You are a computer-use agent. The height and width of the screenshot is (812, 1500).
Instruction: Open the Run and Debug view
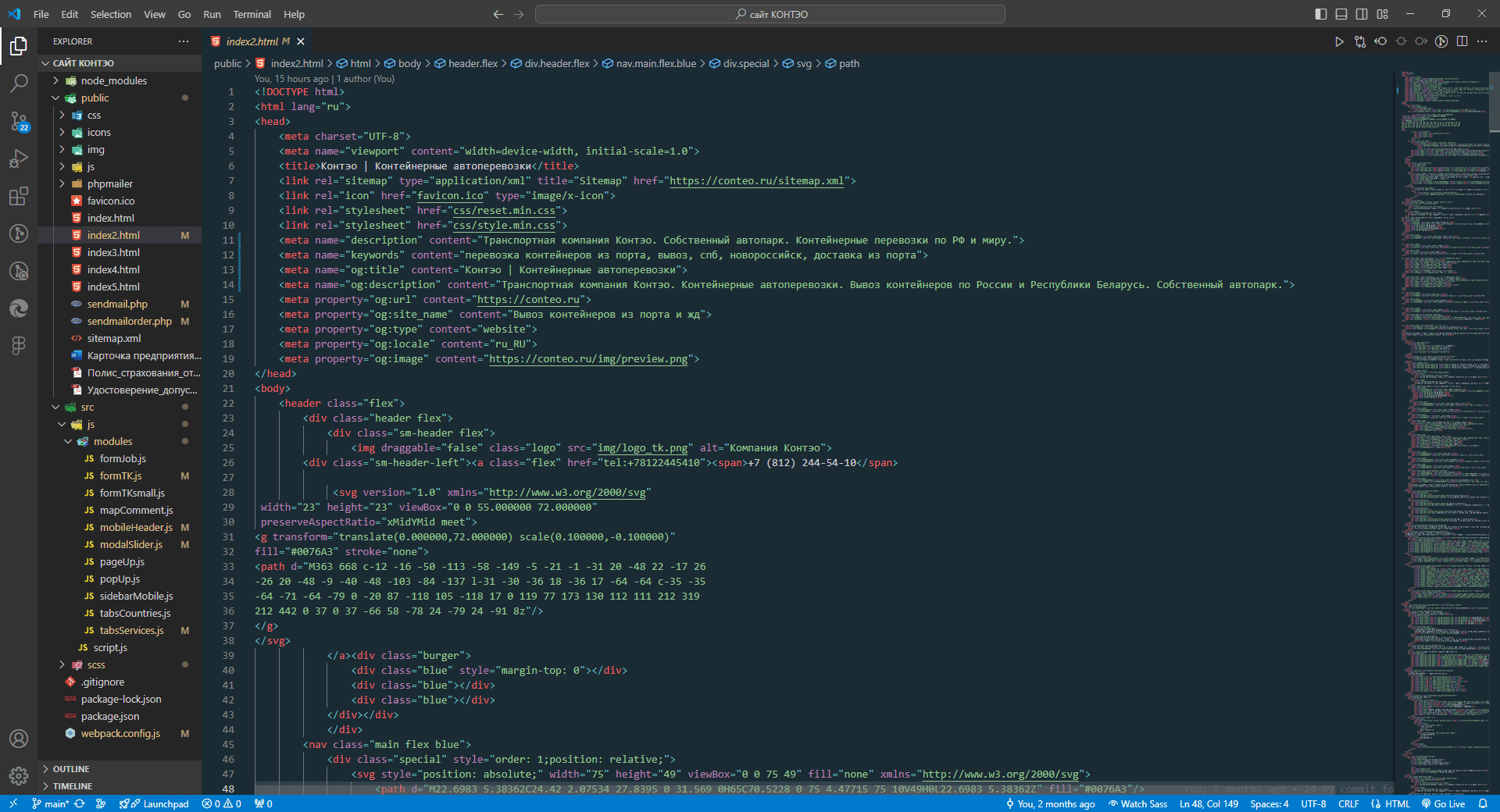pos(19,158)
